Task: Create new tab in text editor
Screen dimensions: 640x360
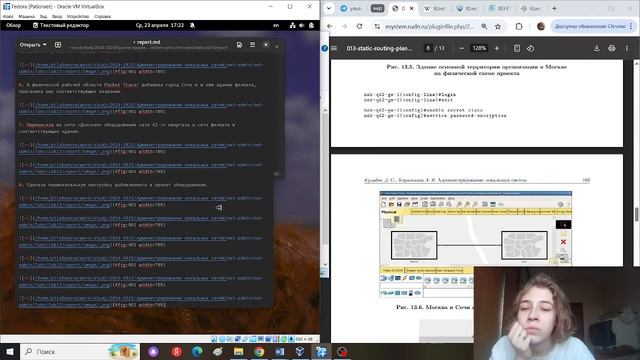Action: (x=58, y=45)
